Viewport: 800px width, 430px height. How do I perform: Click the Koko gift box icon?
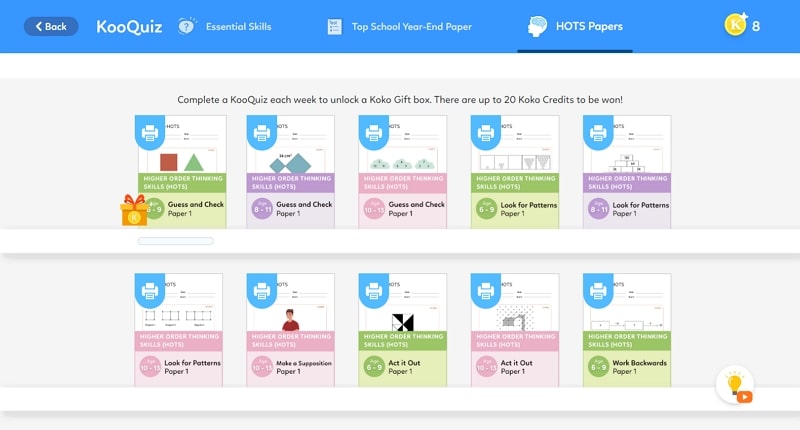(x=133, y=211)
